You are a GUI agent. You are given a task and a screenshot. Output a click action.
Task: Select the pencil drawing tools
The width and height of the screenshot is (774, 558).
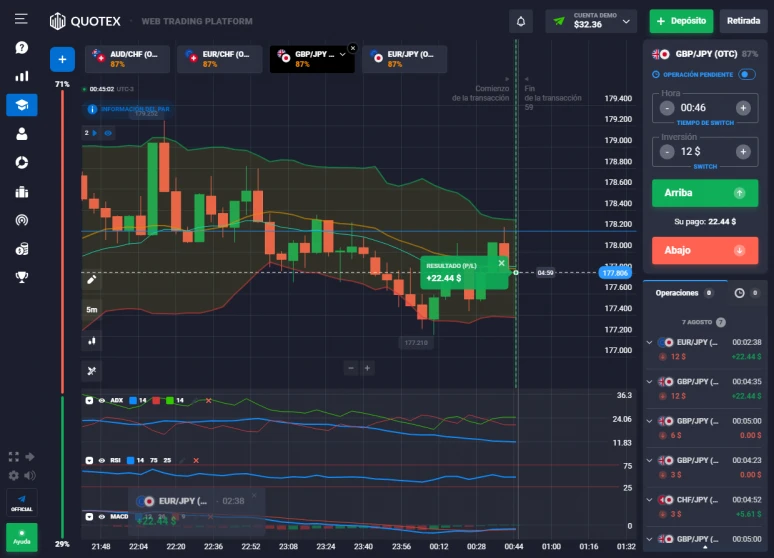click(91, 280)
